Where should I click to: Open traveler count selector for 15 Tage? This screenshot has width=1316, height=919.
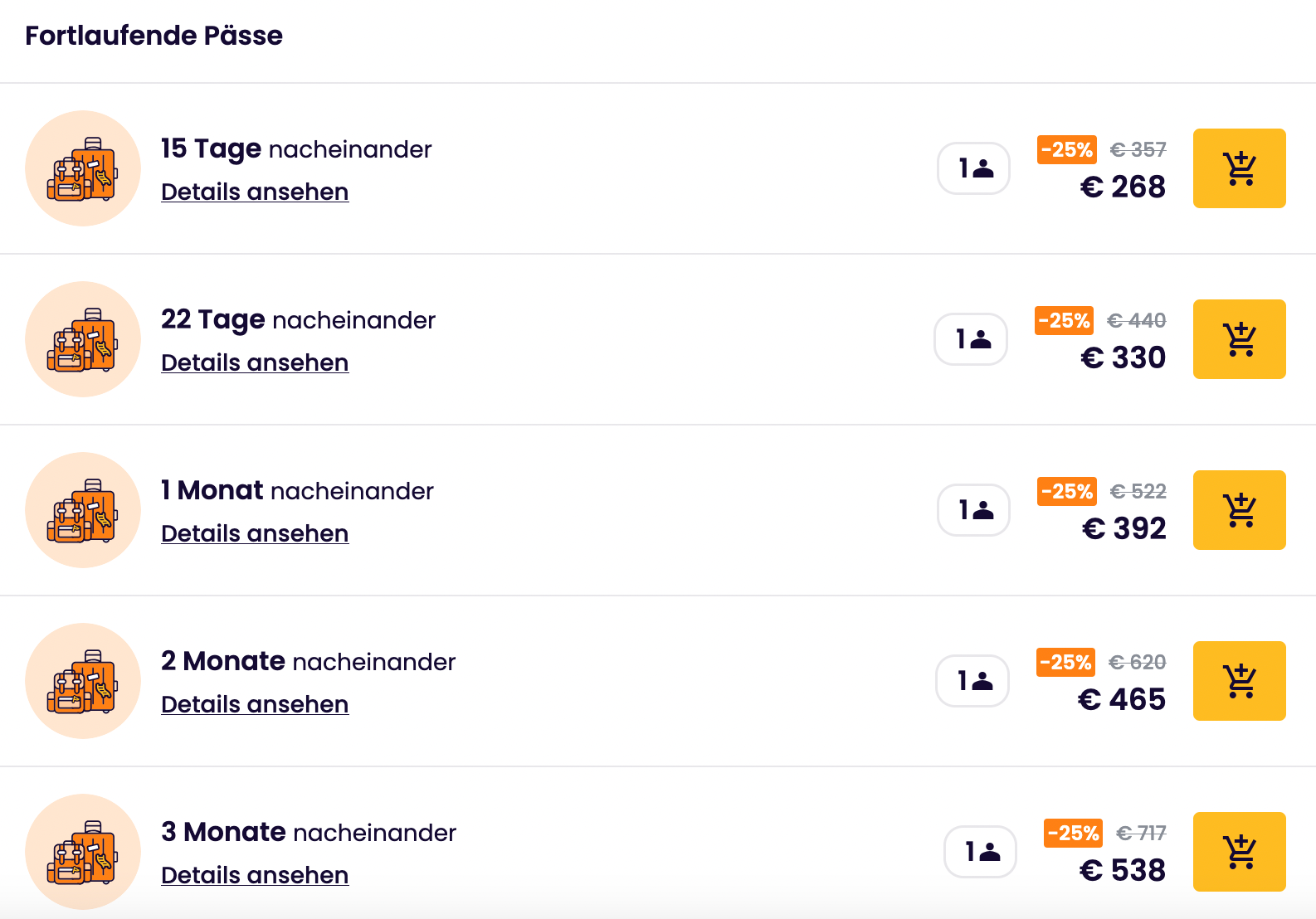coord(973,168)
